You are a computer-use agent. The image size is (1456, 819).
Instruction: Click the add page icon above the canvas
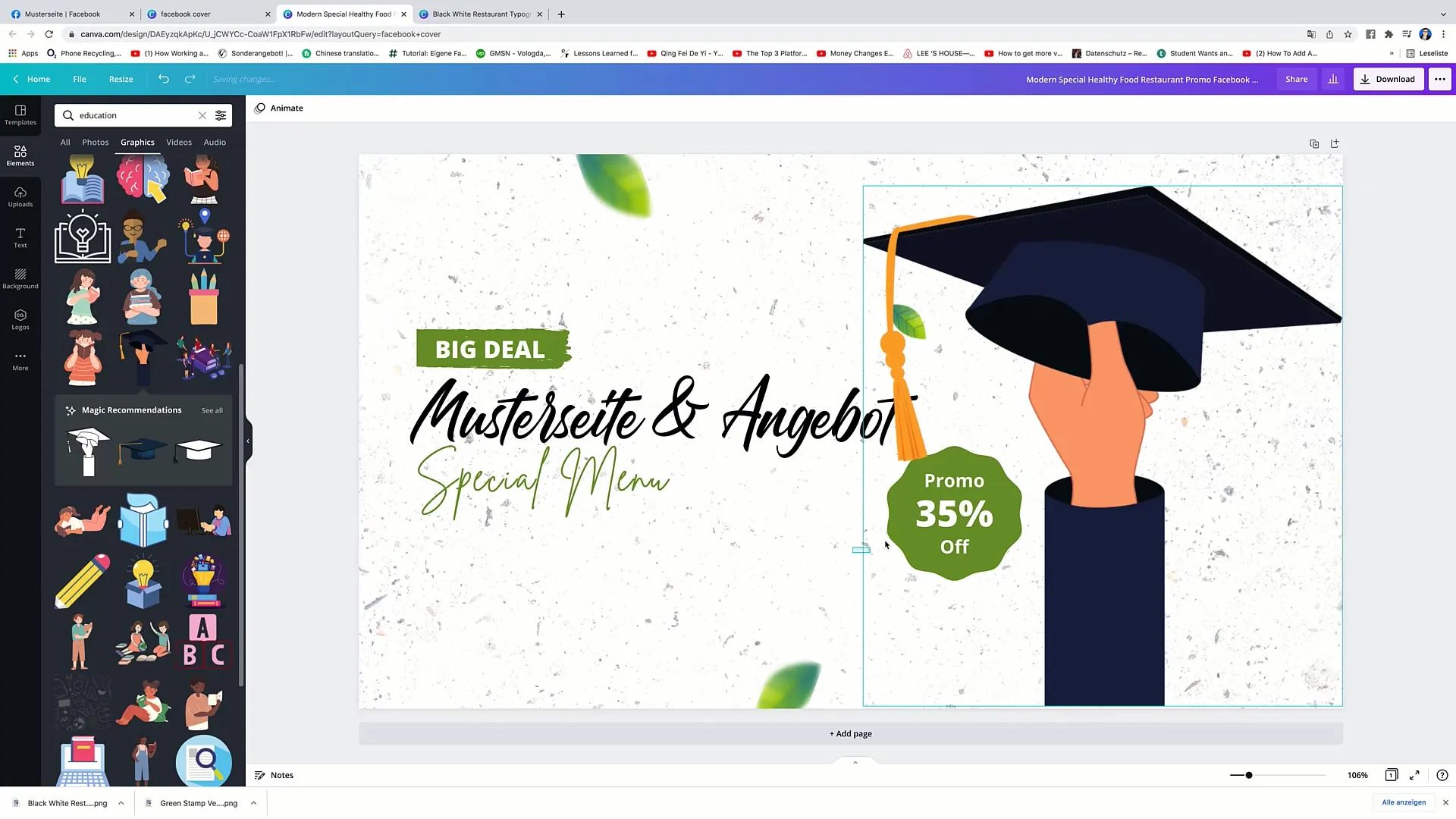1335,143
